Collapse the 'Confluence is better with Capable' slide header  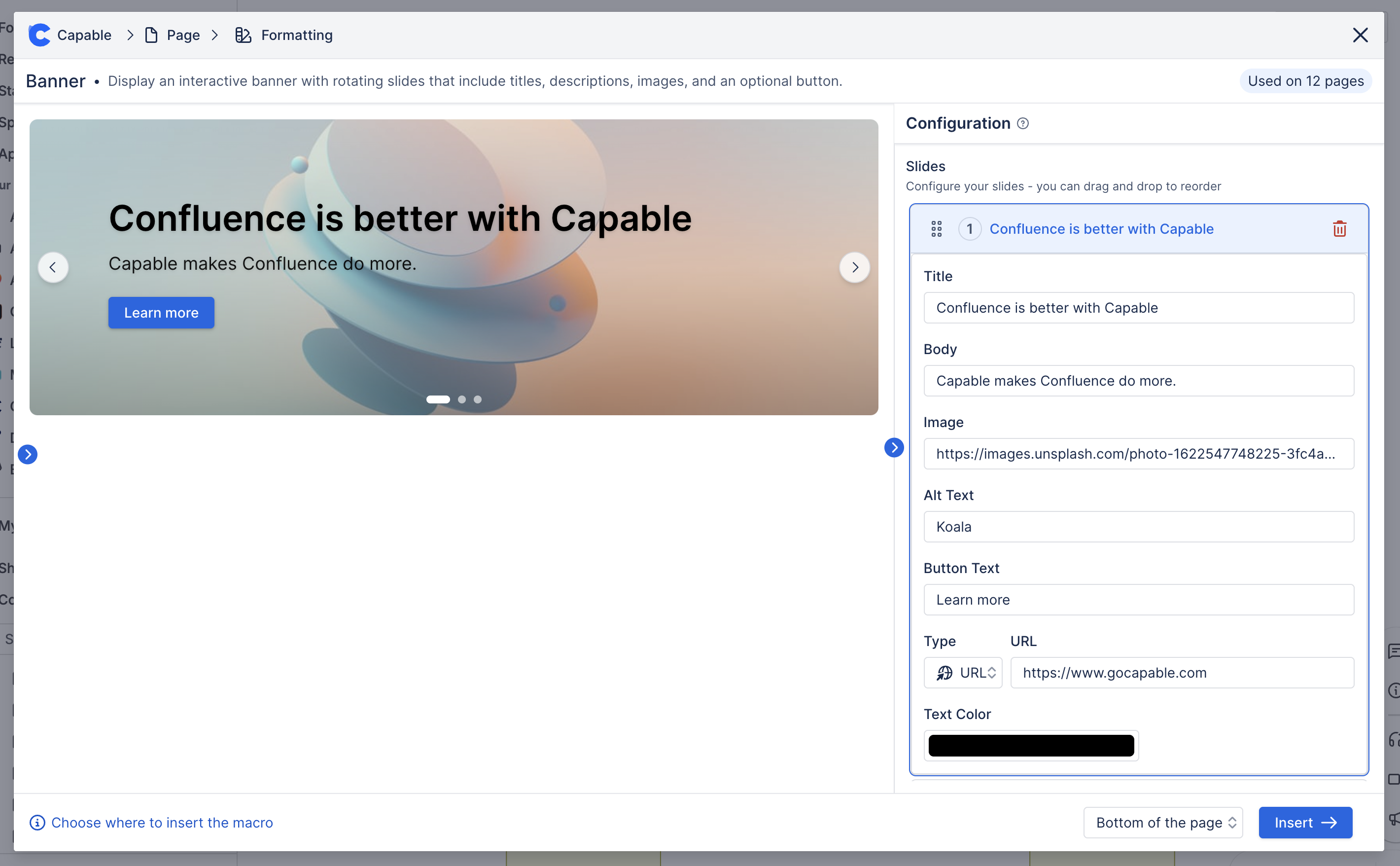(x=1101, y=229)
